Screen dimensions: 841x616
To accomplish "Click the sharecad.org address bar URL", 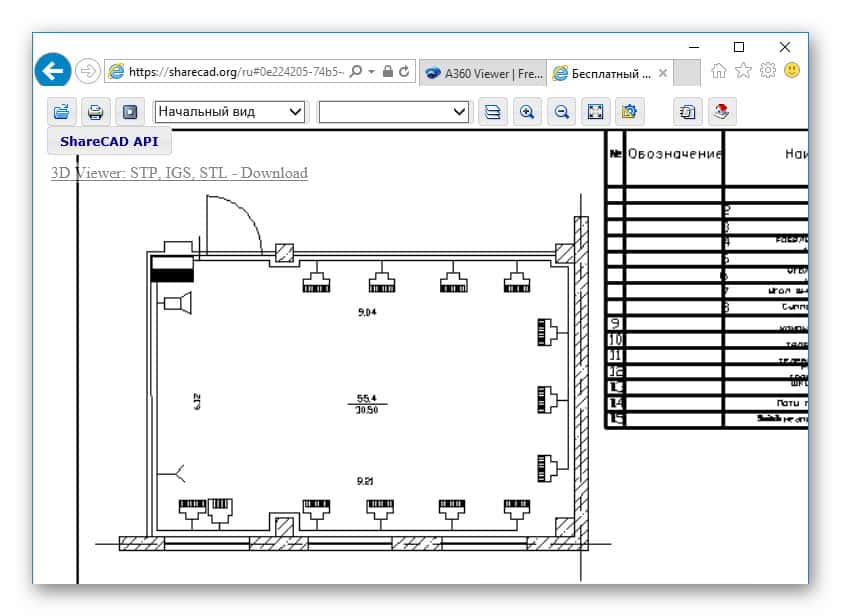I will [x=235, y=72].
